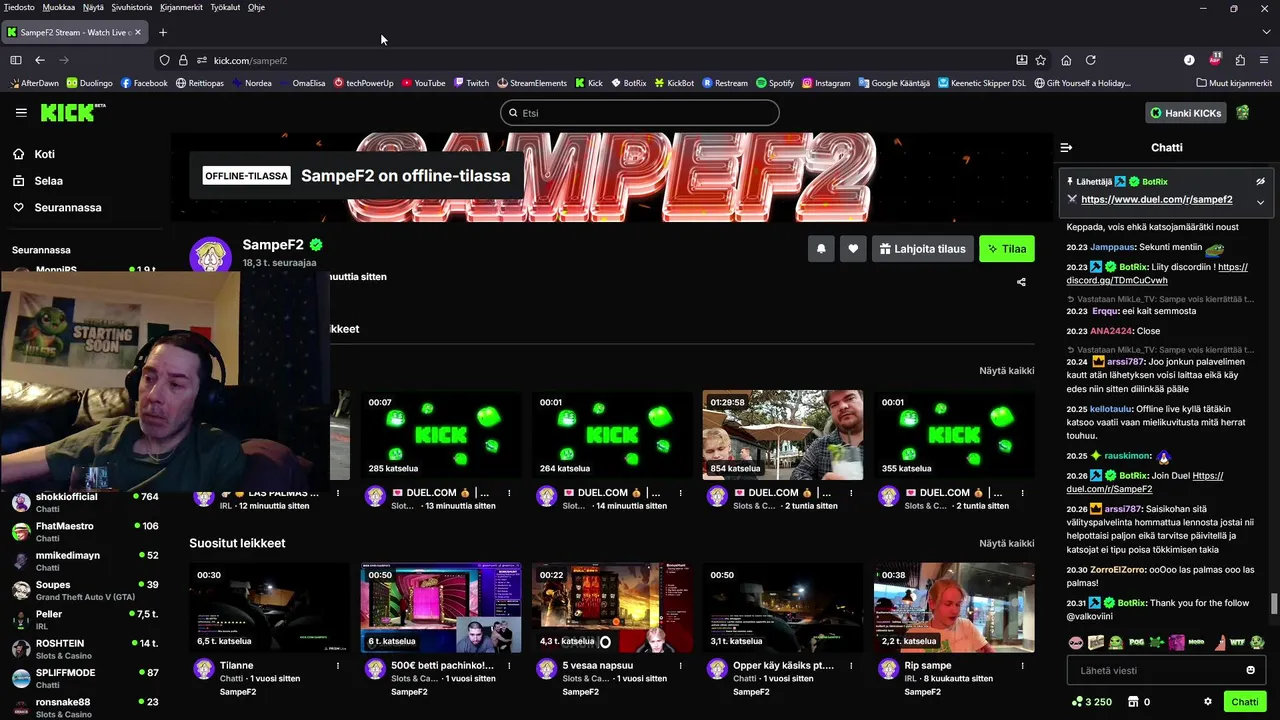This screenshot has width=1280, height=720.
Task: Open ROSHTEIN channel in sidebar
Action: pyautogui.click(x=85, y=649)
